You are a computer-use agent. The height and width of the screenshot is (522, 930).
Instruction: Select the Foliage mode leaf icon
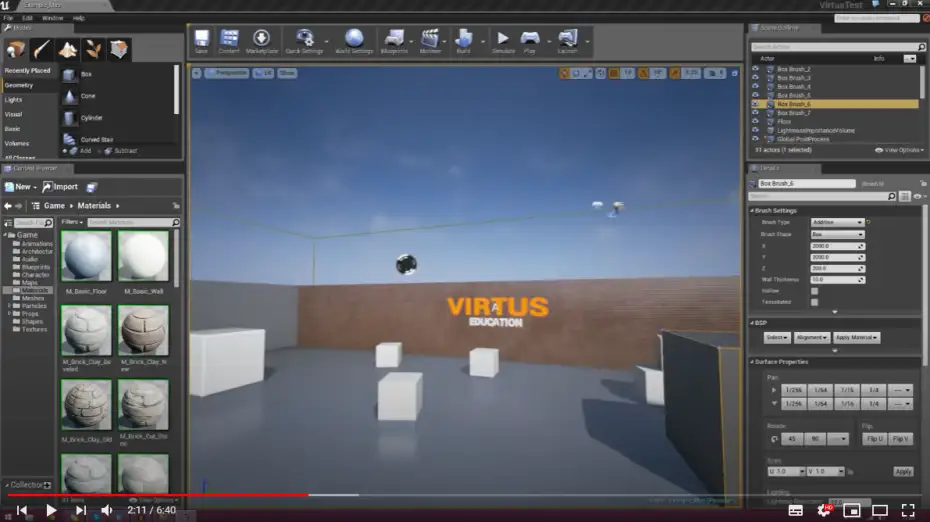(x=93, y=49)
